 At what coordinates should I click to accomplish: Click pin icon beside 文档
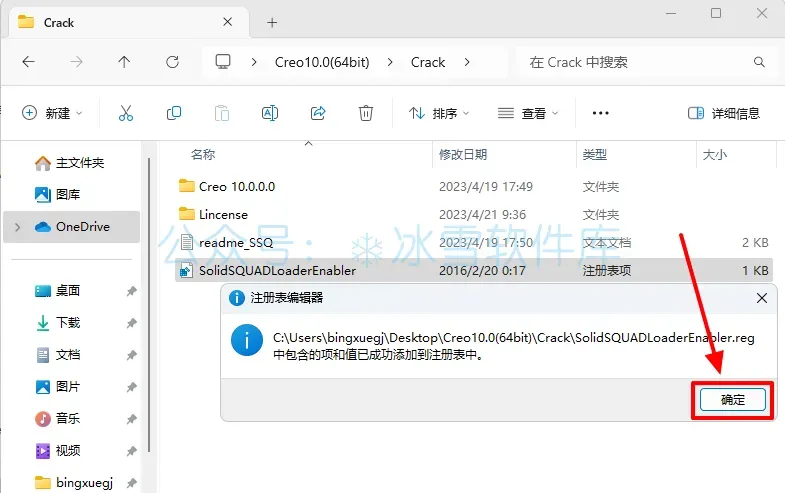click(x=131, y=355)
